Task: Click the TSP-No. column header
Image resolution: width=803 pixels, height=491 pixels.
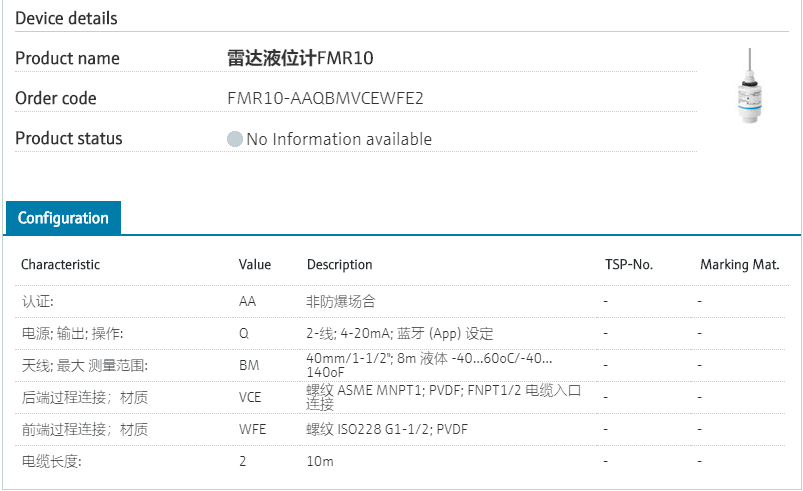Action: click(629, 265)
